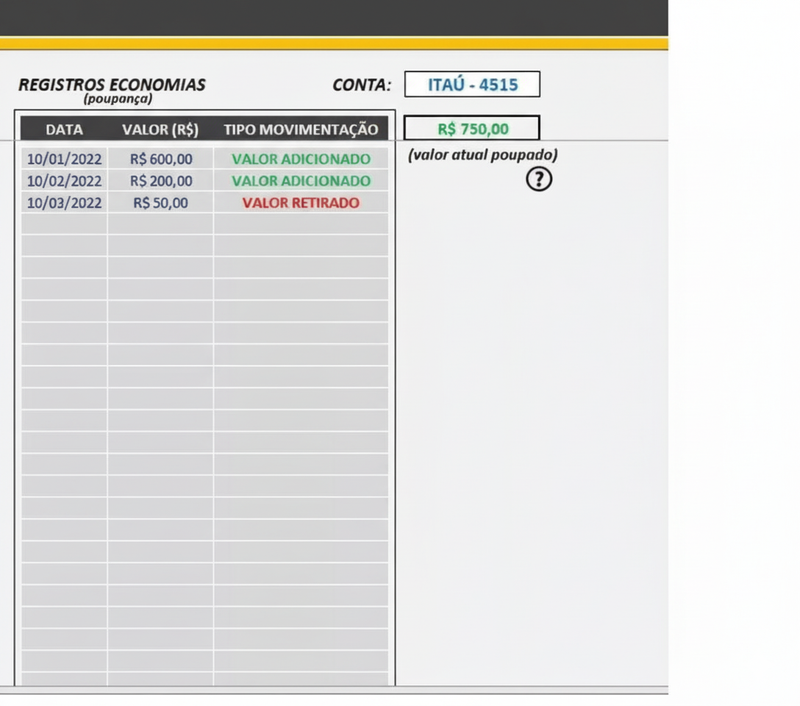Click the question mark help icon
Viewport: 800px width, 706px height.
539,179
